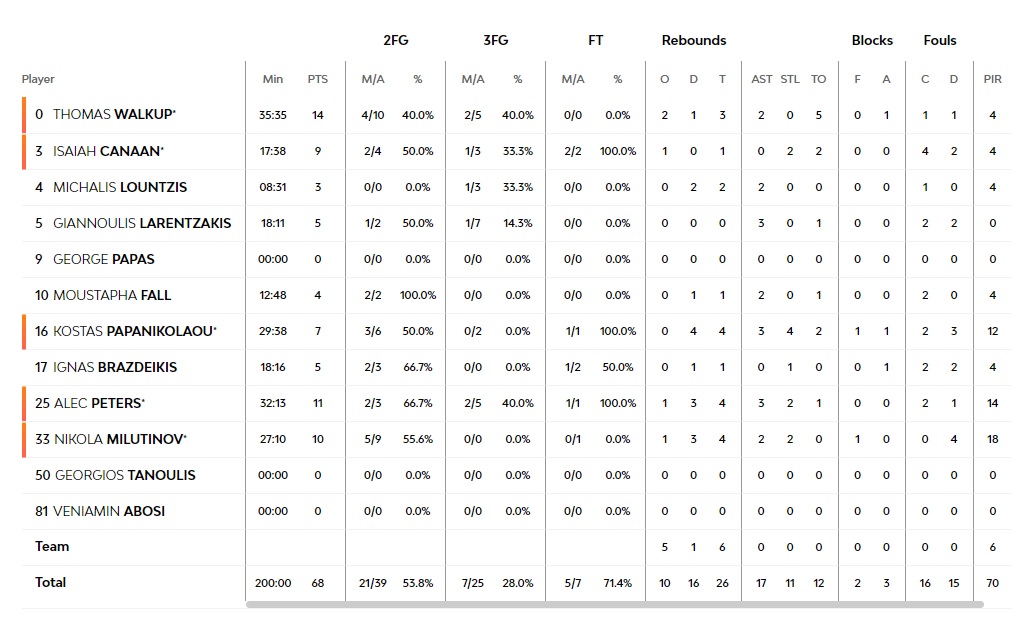The height and width of the screenshot is (620, 1022).
Task: Click the horizontal scrollbar under the table
Action: tap(614, 604)
